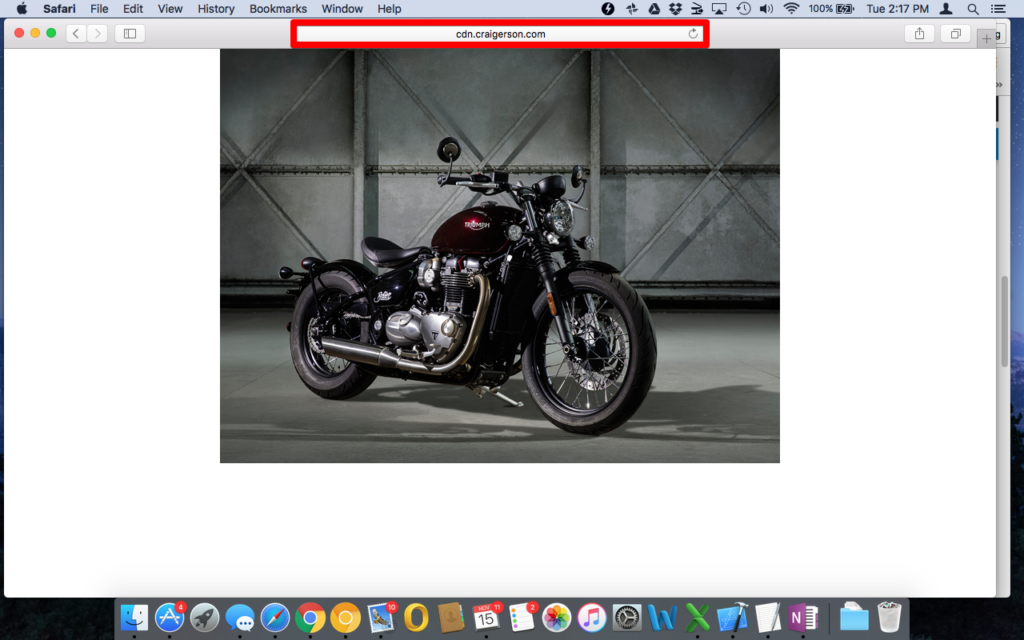Open the Bookmarks menu
1024x640 pixels.
click(278, 9)
